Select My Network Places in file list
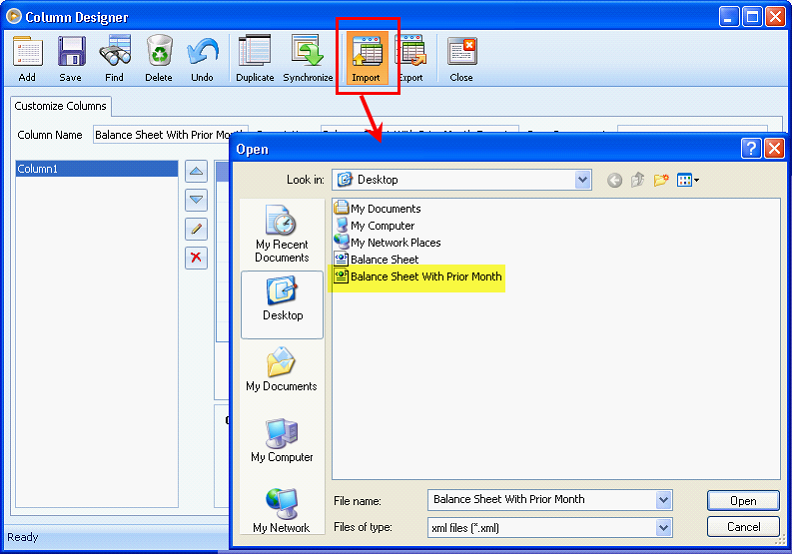Image resolution: width=793 pixels, height=555 pixels. pos(387,242)
